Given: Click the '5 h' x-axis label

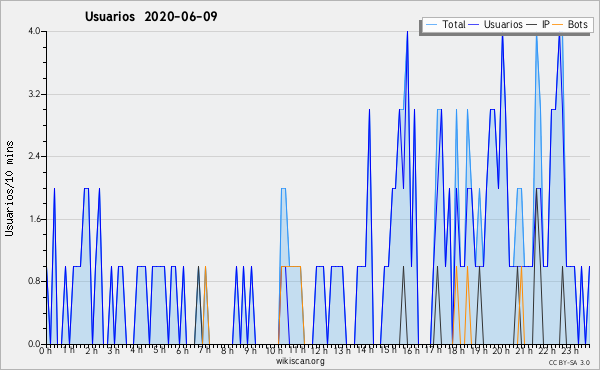Looking at the screenshot, I should [x=159, y=350].
